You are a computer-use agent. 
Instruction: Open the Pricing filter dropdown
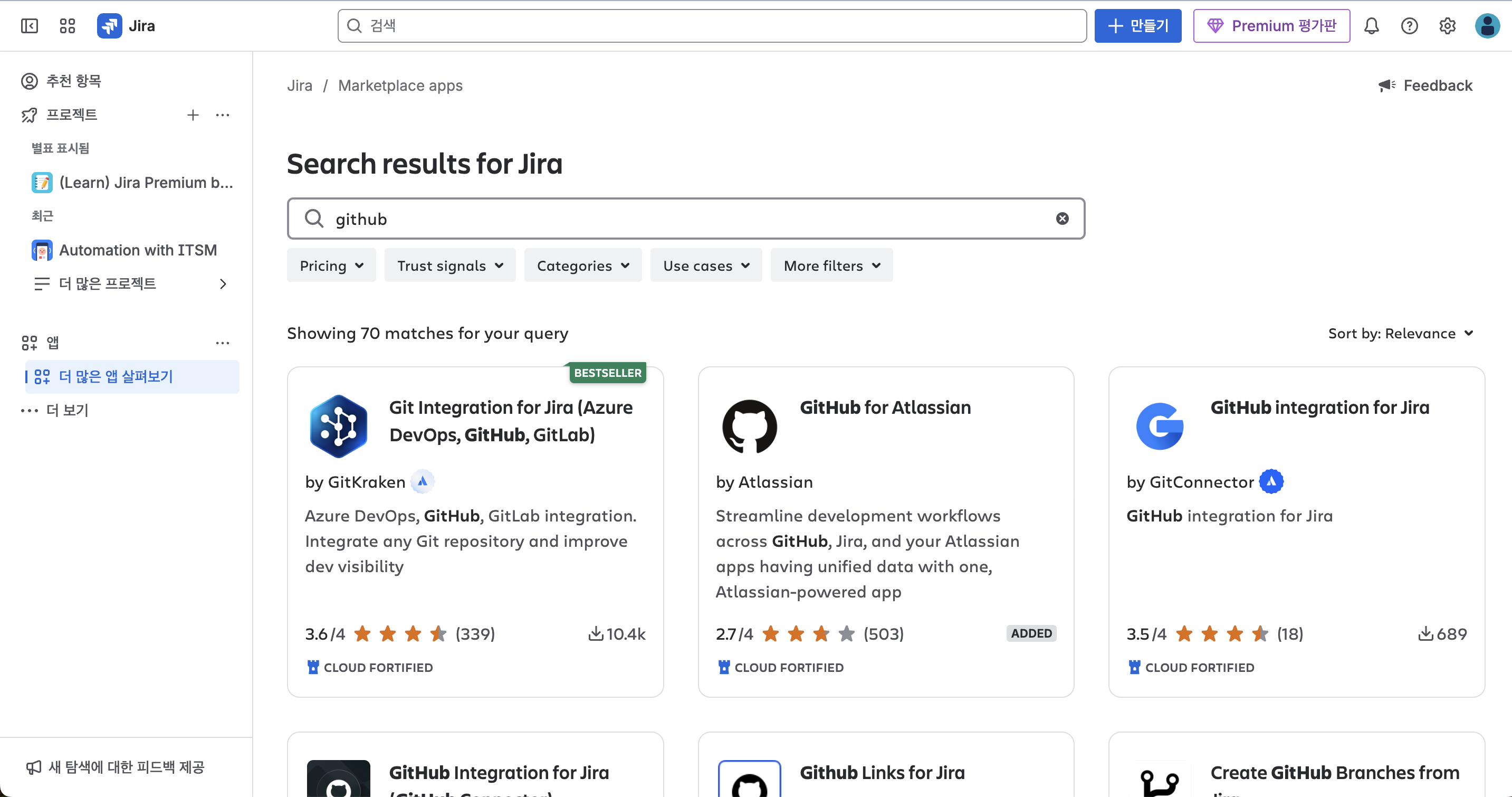click(331, 265)
